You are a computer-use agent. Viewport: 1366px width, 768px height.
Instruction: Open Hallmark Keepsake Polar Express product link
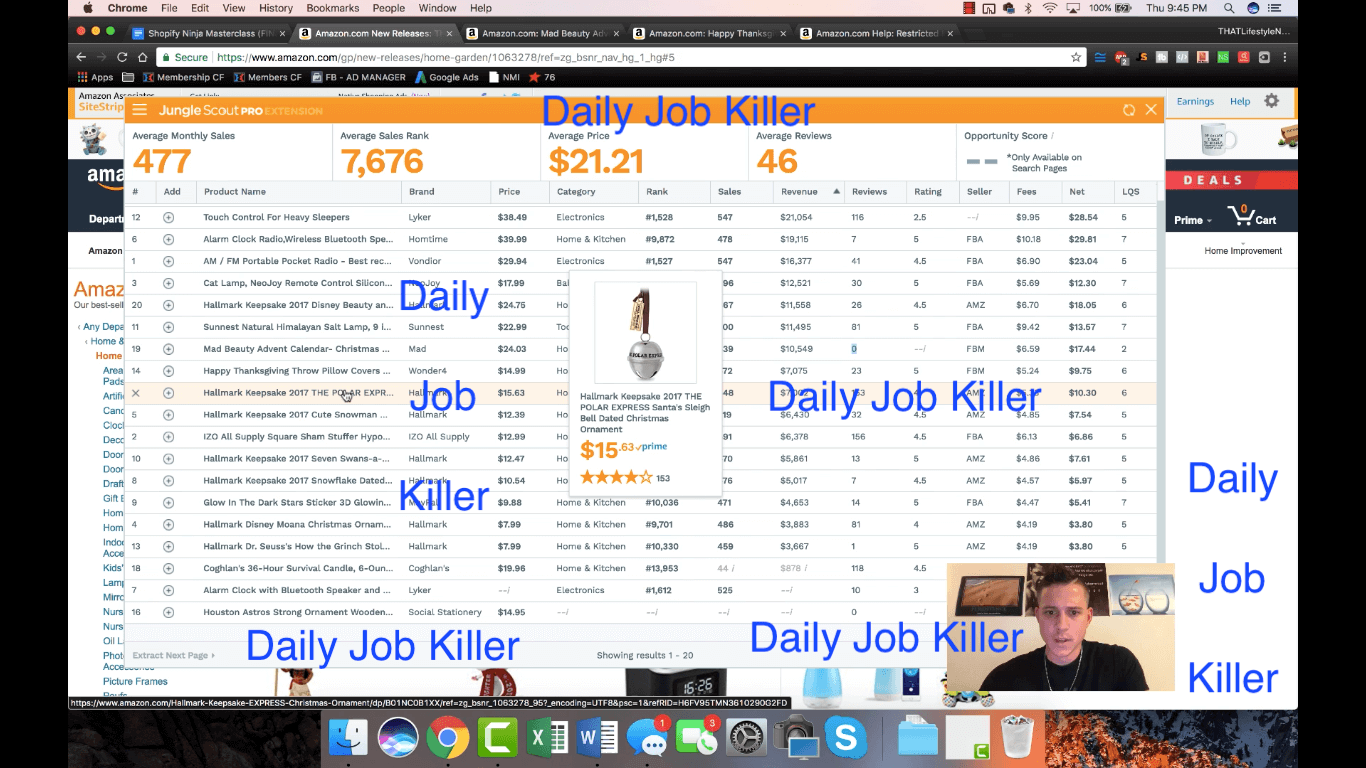click(x=298, y=393)
